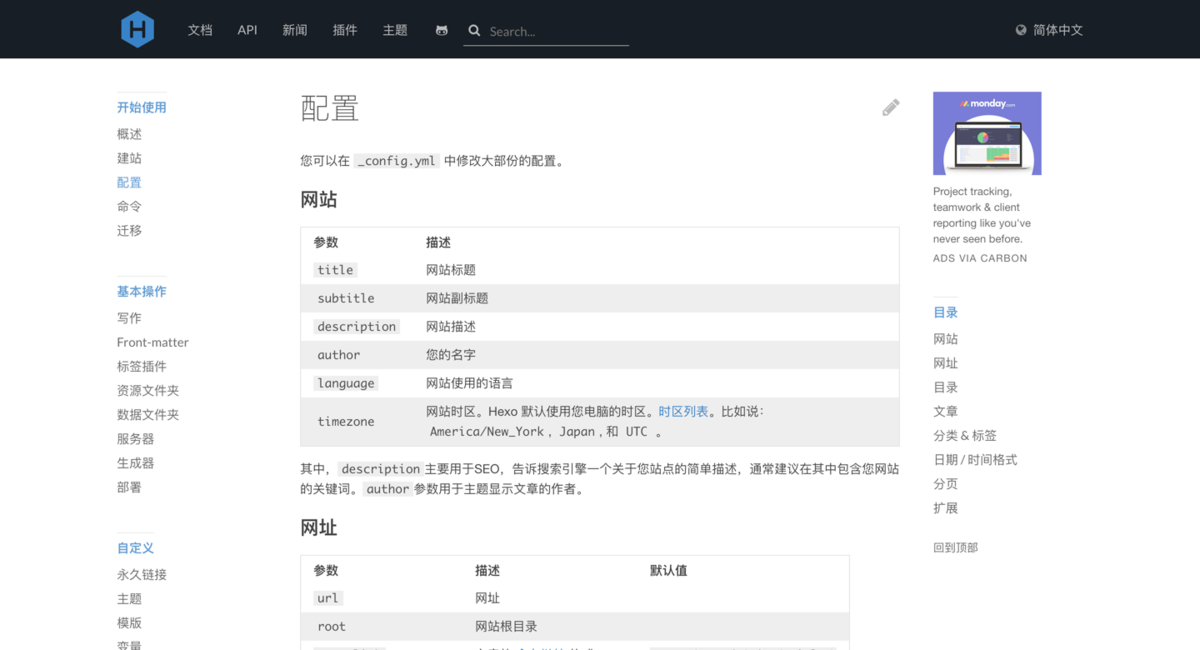The image size is (1200, 650).
Task: Go to 主题 in the navbar
Action: (395, 30)
